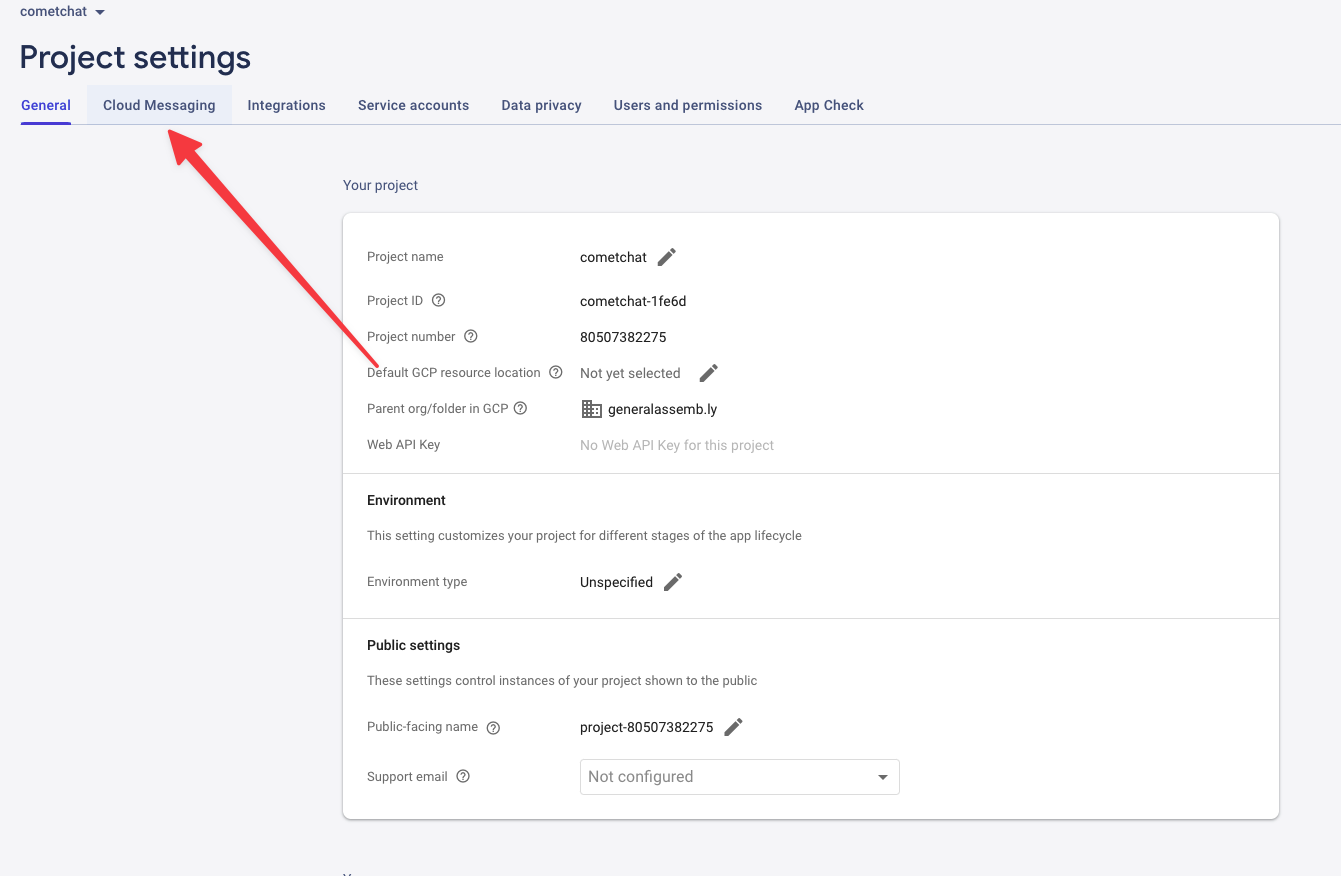Viewport: 1341px width, 876px height.
Task: Open the Users and permissions tab
Action: (x=688, y=105)
